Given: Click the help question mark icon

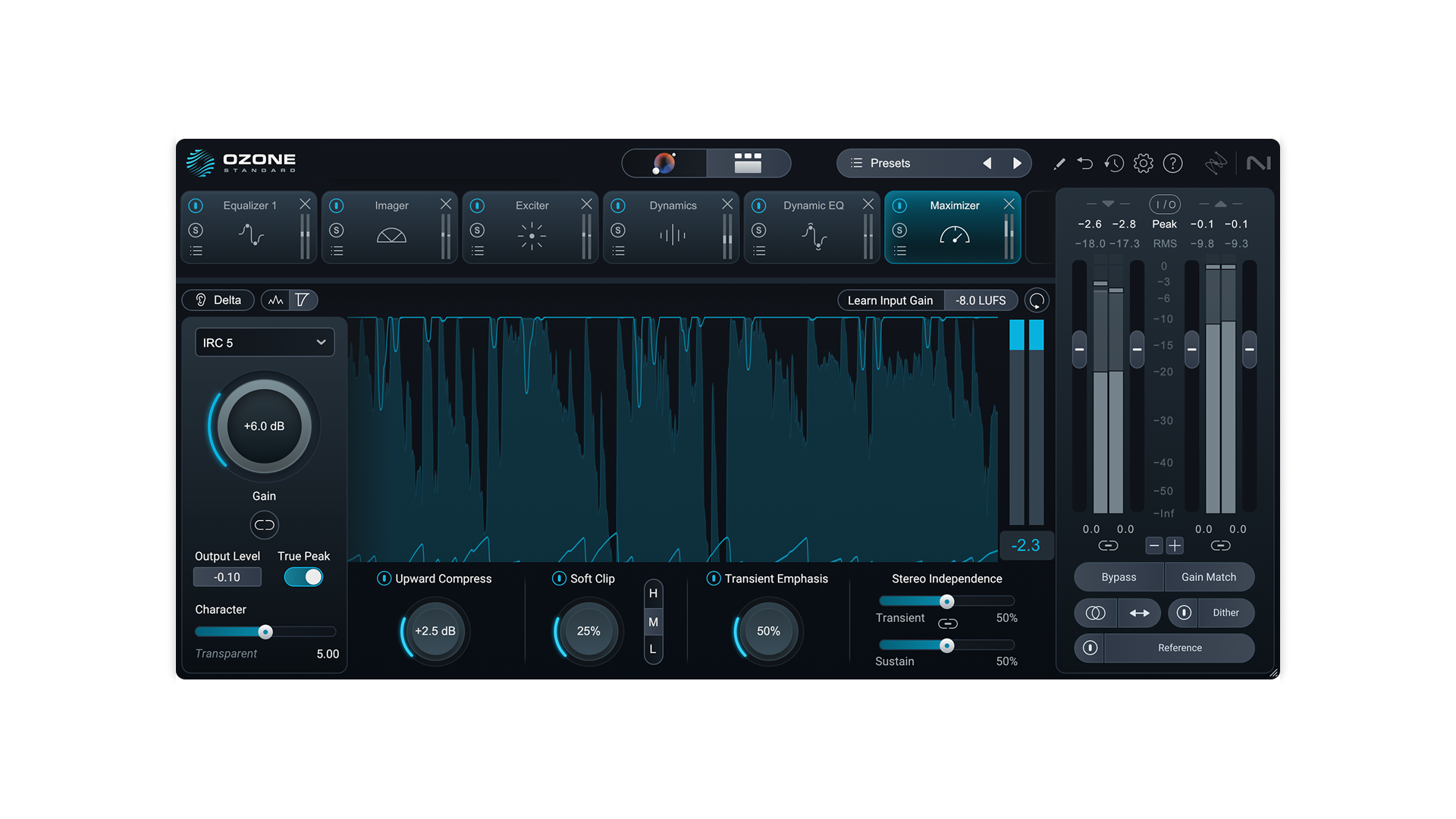Looking at the screenshot, I should pos(1172,163).
